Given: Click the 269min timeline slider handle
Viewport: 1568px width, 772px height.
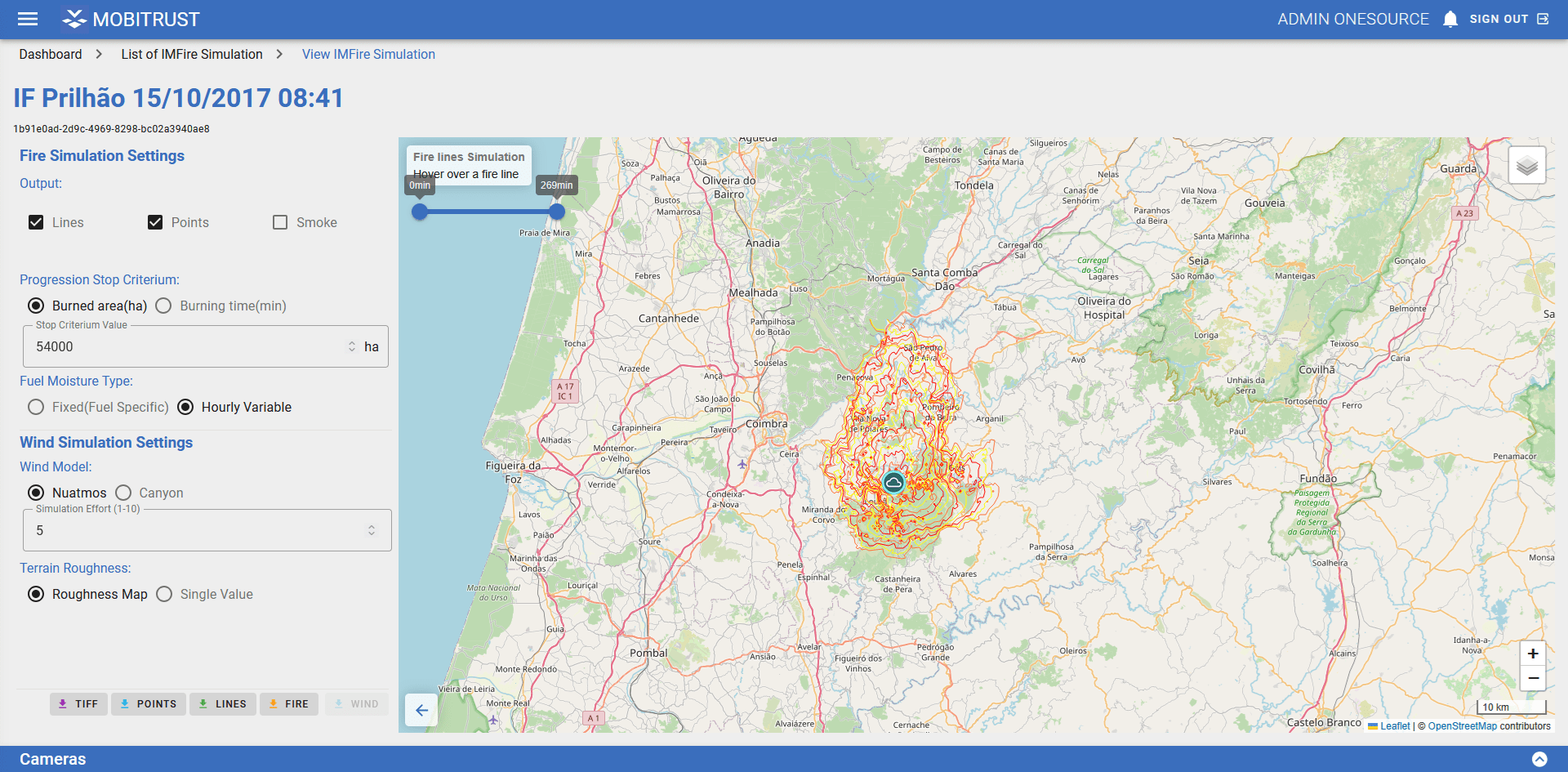Looking at the screenshot, I should (556, 212).
